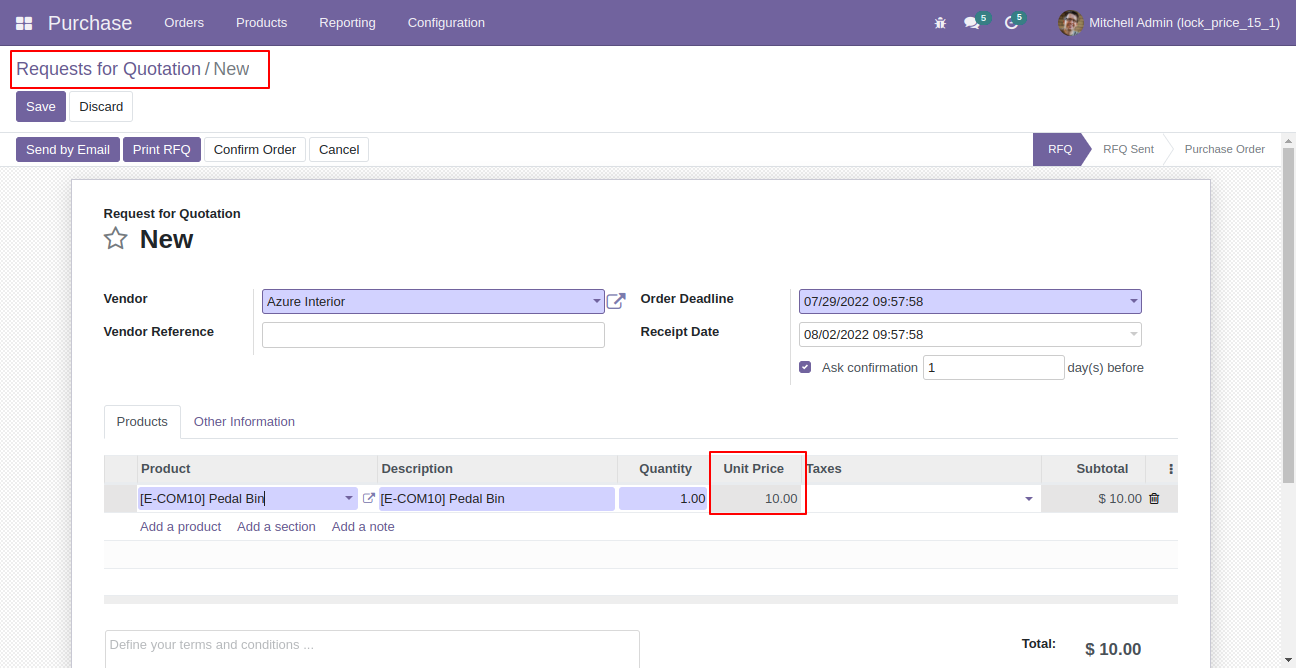This screenshot has width=1296, height=668.
Task: Click Print RFQ button
Action: [x=162, y=150]
